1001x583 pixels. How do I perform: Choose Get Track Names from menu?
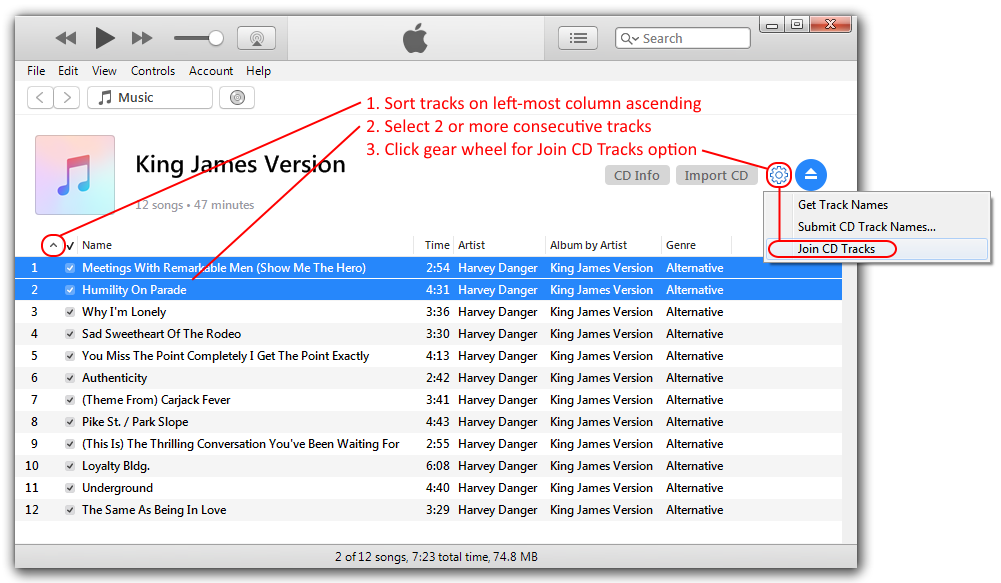843,205
